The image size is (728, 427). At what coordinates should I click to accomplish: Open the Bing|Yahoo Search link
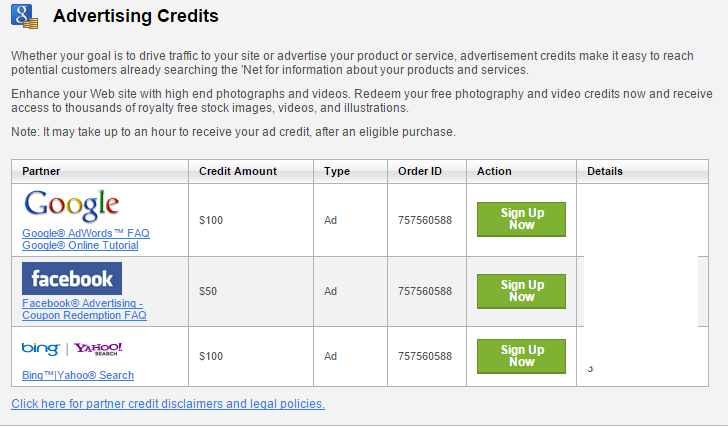tap(78, 375)
